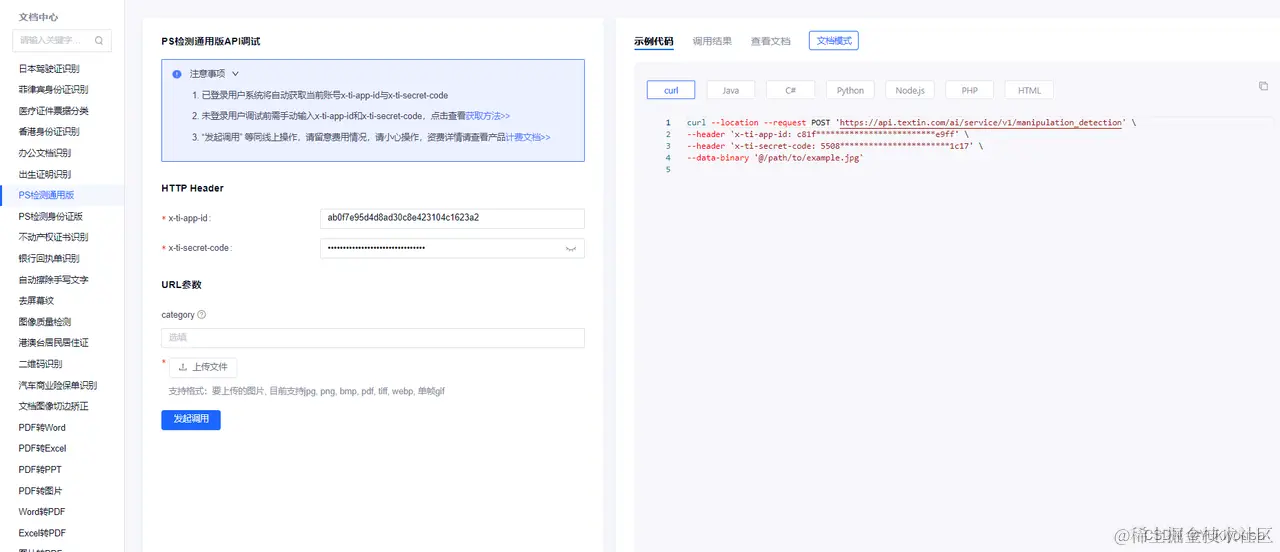Viewport: 1280px width, 552px height.
Task: Open 香港身份证识别 in the sidebar
Action: click(x=49, y=131)
